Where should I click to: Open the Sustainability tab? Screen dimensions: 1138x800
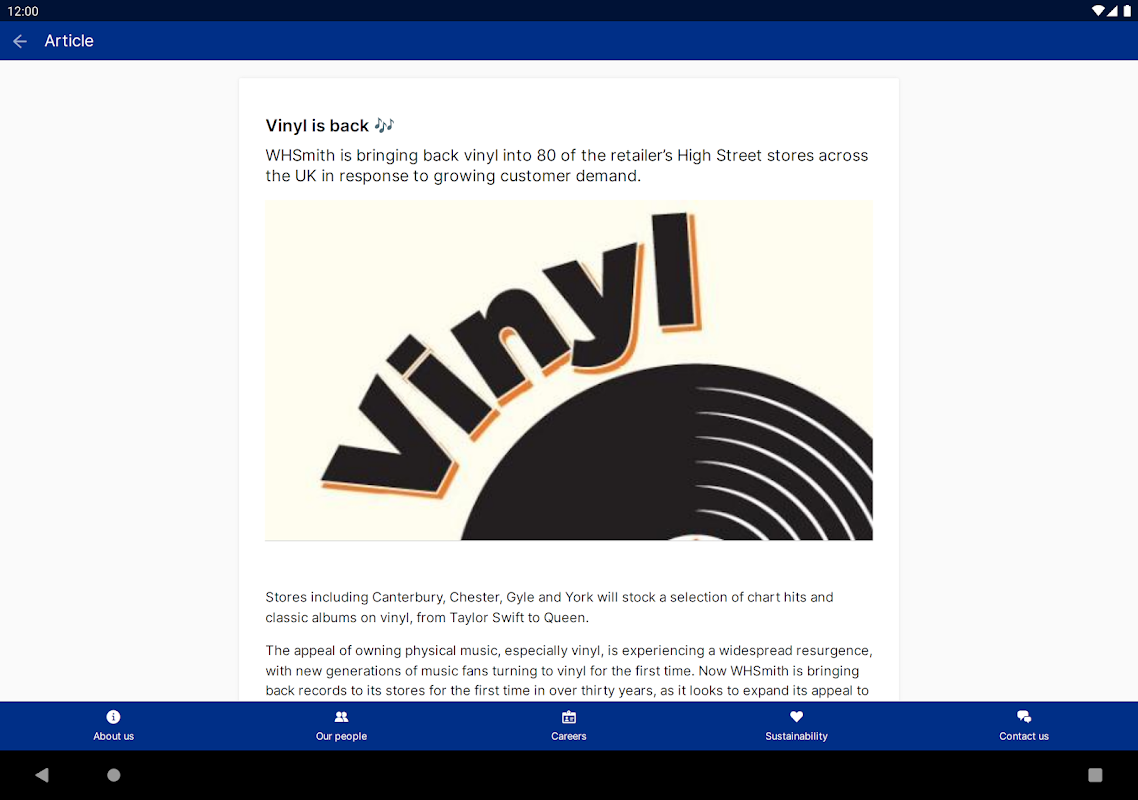796,726
